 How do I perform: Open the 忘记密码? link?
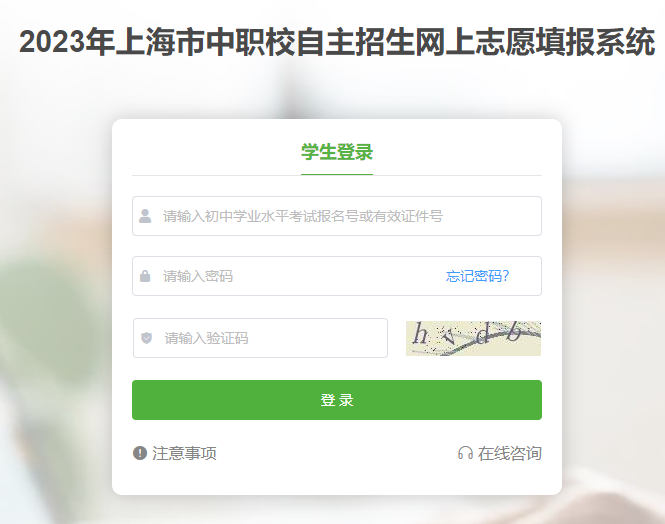point(477,276)
